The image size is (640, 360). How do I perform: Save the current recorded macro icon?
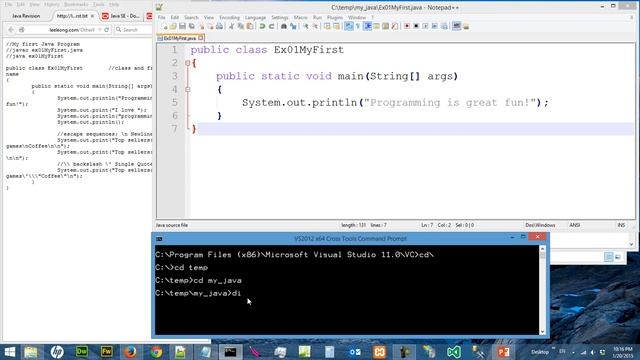[444, 26]
